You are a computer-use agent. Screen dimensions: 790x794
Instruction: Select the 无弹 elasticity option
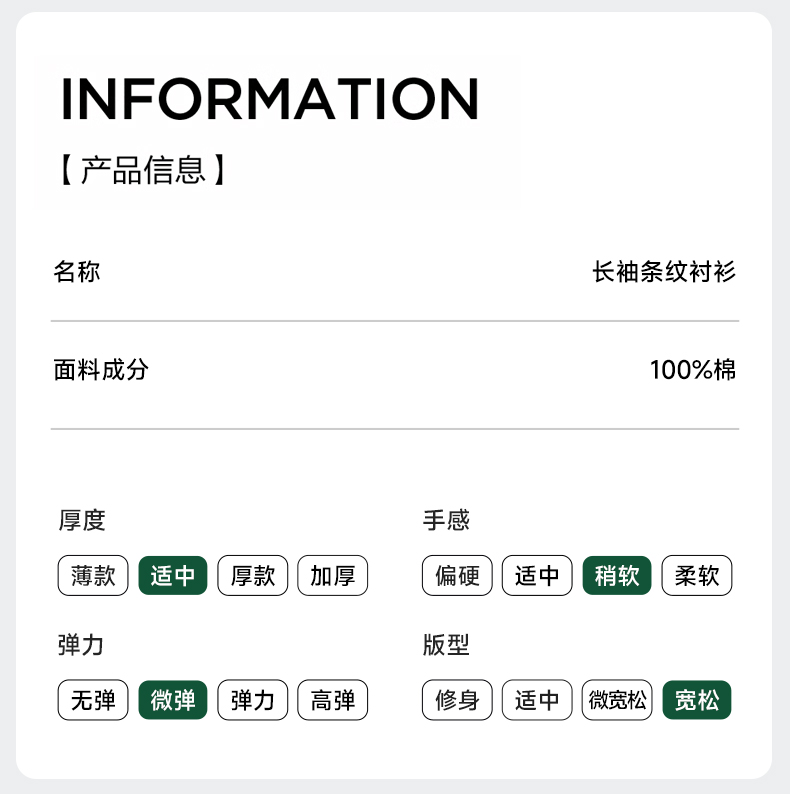[93, 700]
